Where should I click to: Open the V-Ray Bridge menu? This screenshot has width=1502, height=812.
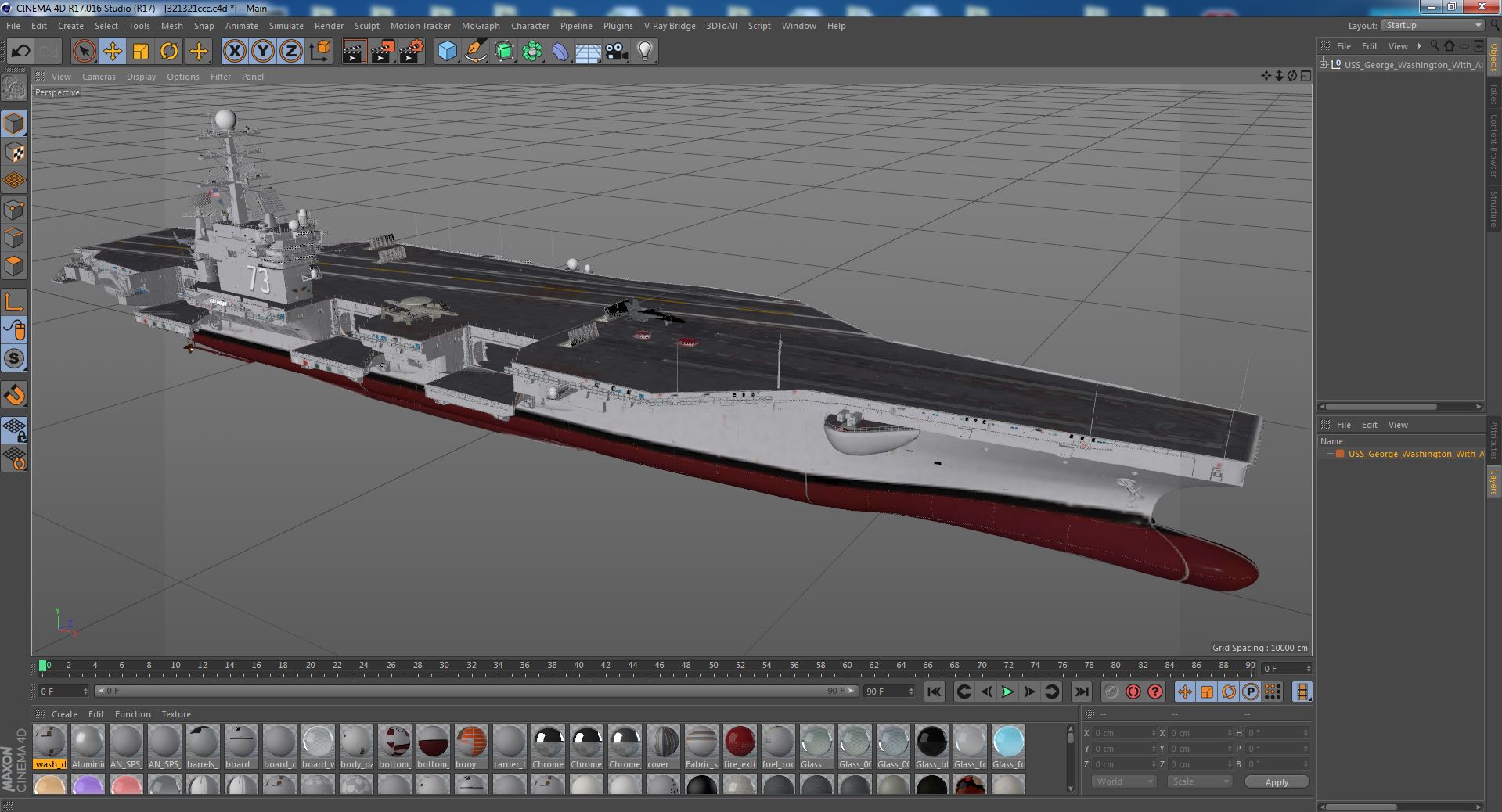pyautogui.click(x=669, y=26)
